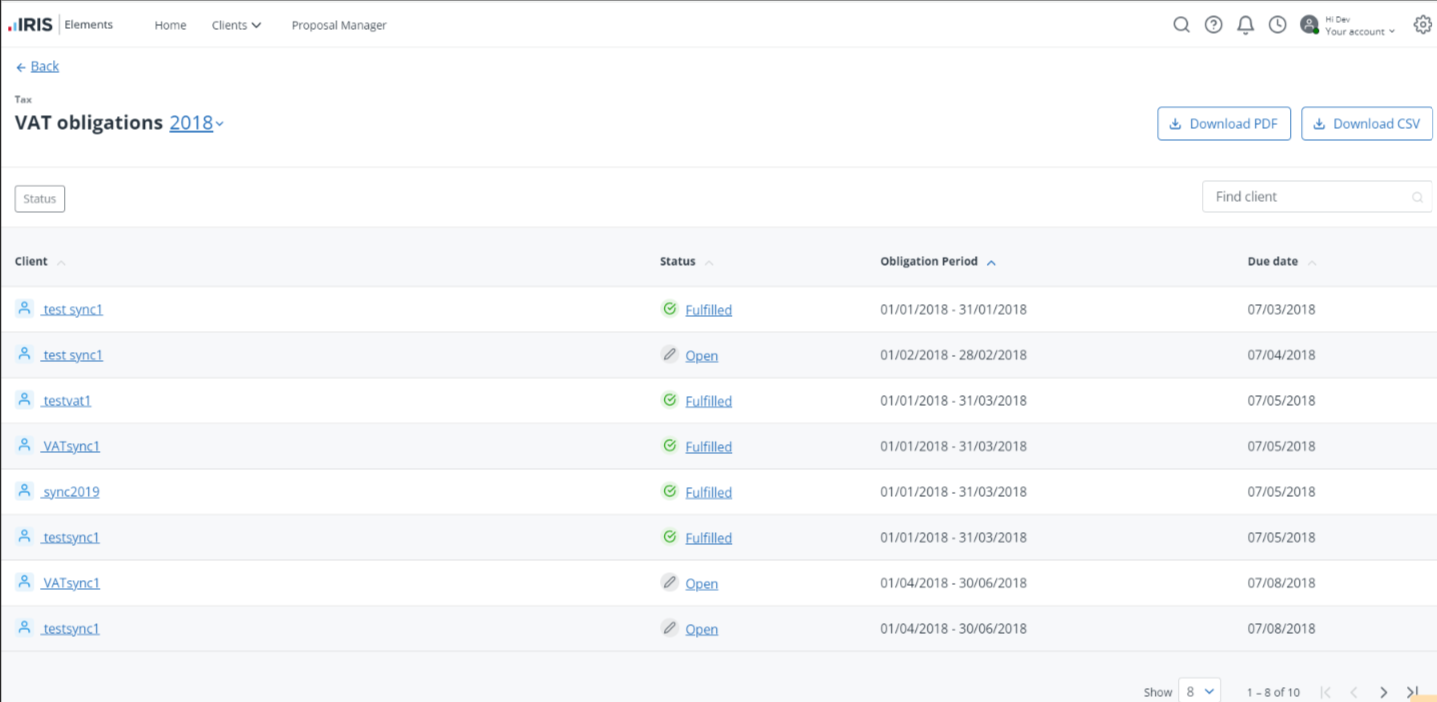Sort table by Client column header
The width and height of the screenshot is (1437, 702).
point(32,262)
